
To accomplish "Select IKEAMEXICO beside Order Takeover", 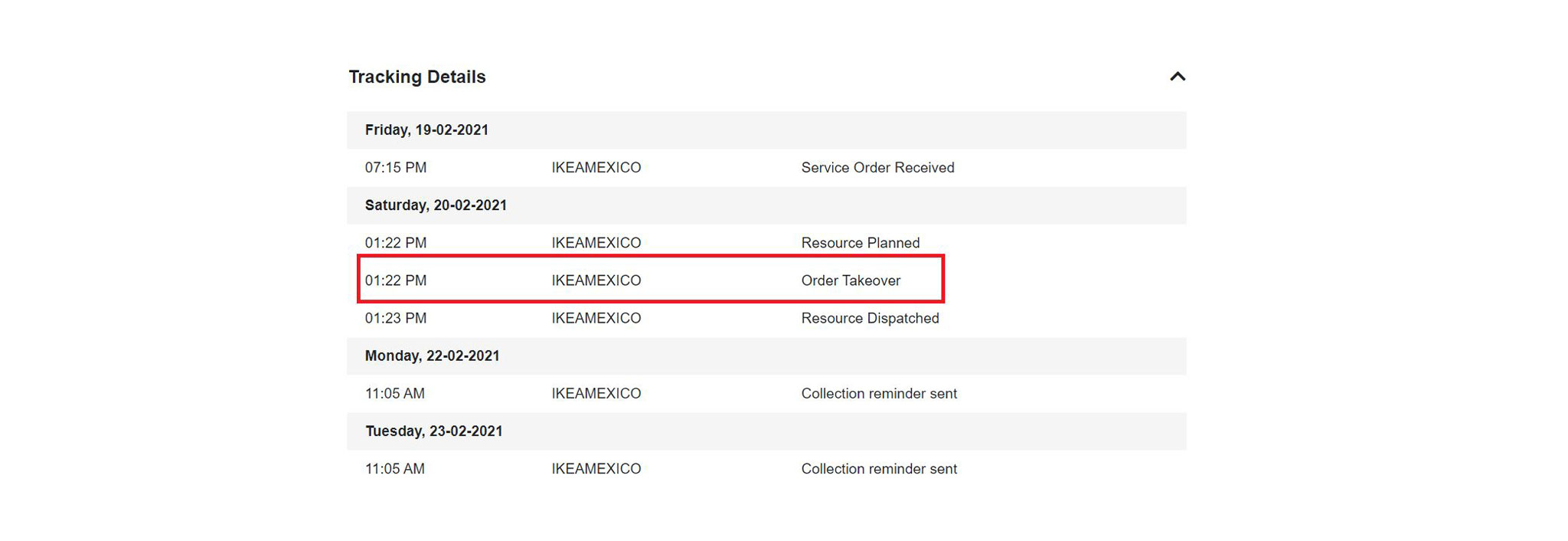I will 597,280.
